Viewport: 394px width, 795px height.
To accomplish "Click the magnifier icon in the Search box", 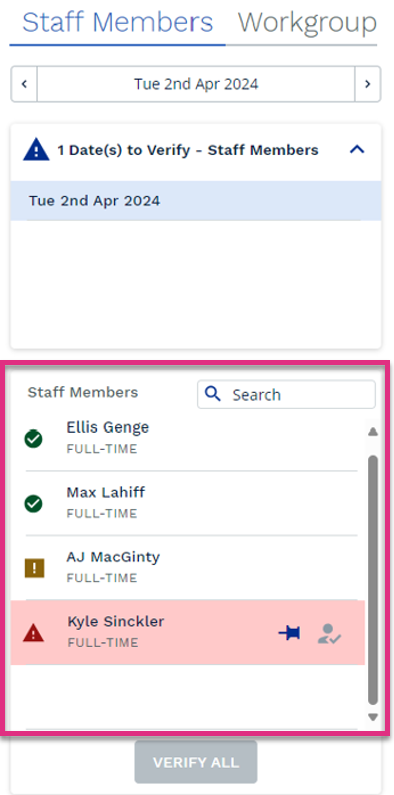I will pyautogui.click(x=213, y=394).
